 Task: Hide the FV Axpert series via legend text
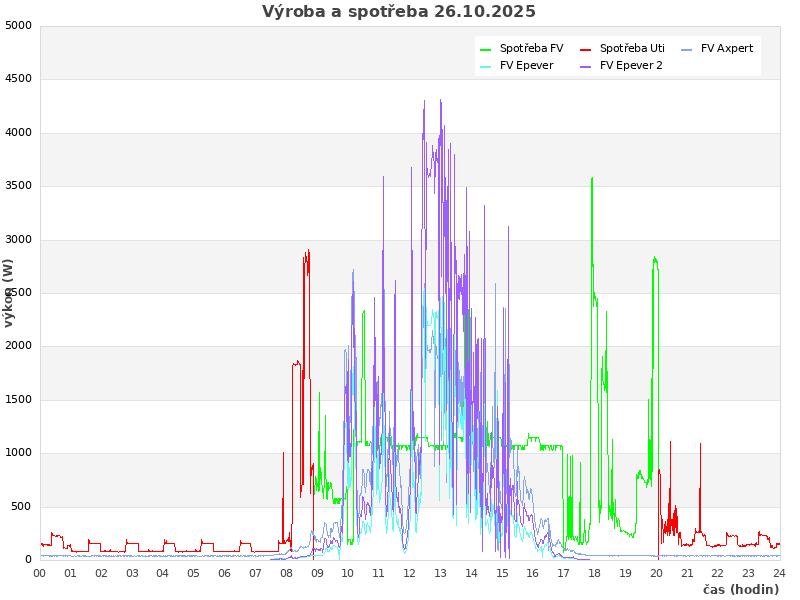pyautogui.click(x=727, y=48)
